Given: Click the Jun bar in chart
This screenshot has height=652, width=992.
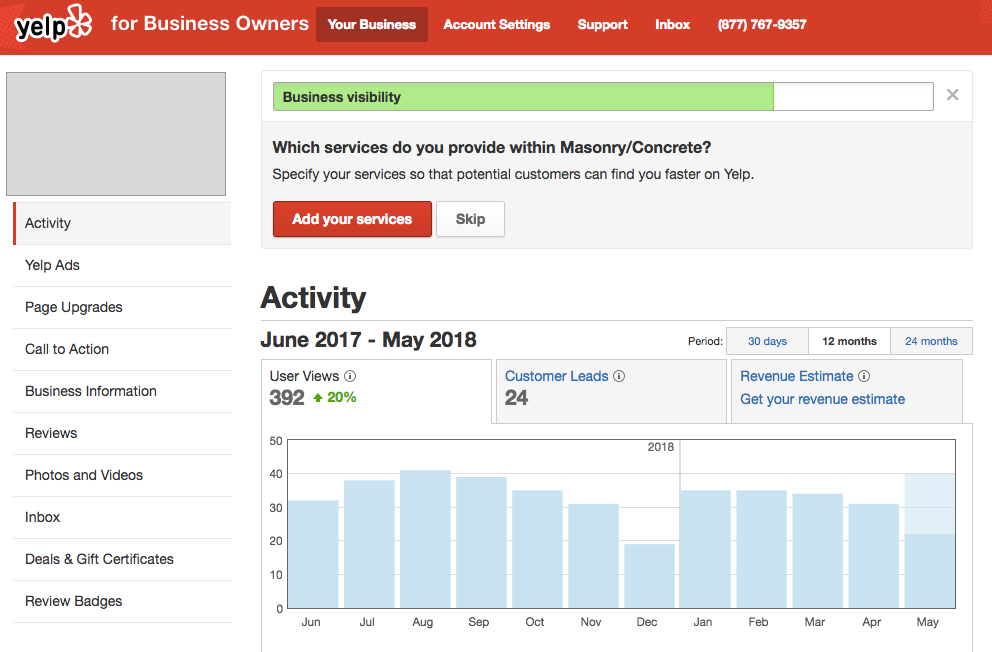Looking at the screenshot, I should [x=313, y=555].
